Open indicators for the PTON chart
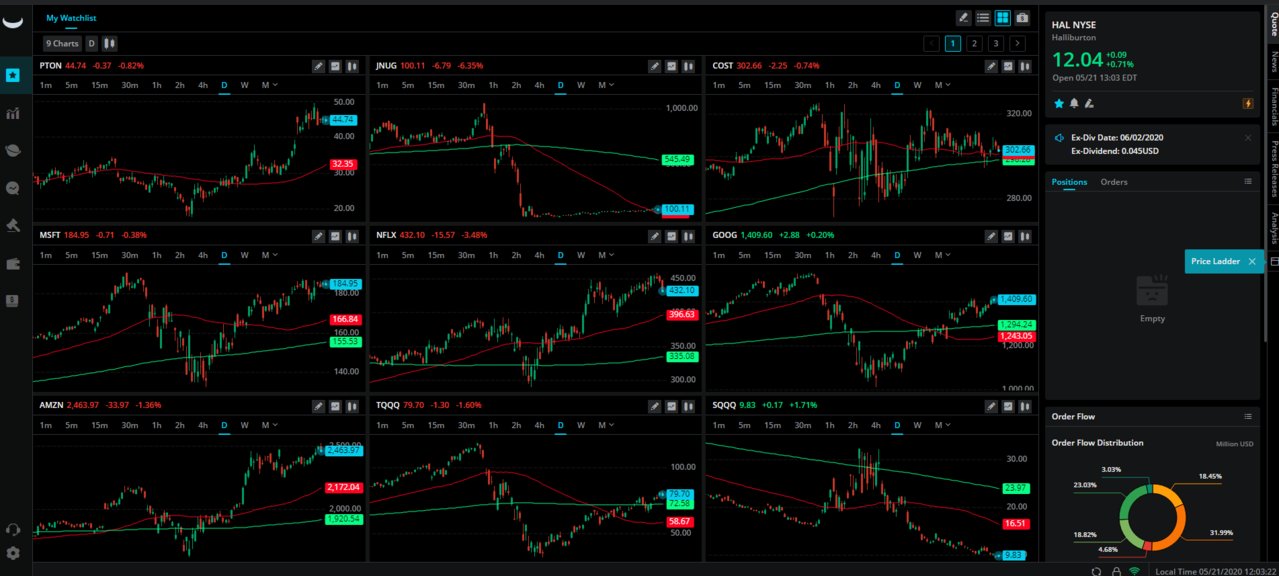The height and width of the screenshot is (576, 1279). pos(335,66)
